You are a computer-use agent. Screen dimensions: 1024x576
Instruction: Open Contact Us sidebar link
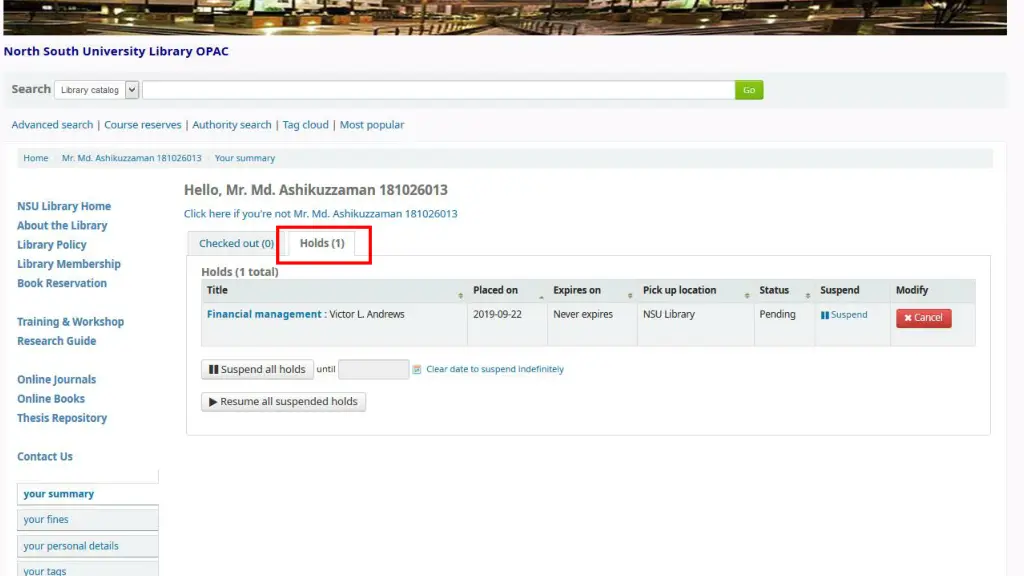tap(45, 457)
